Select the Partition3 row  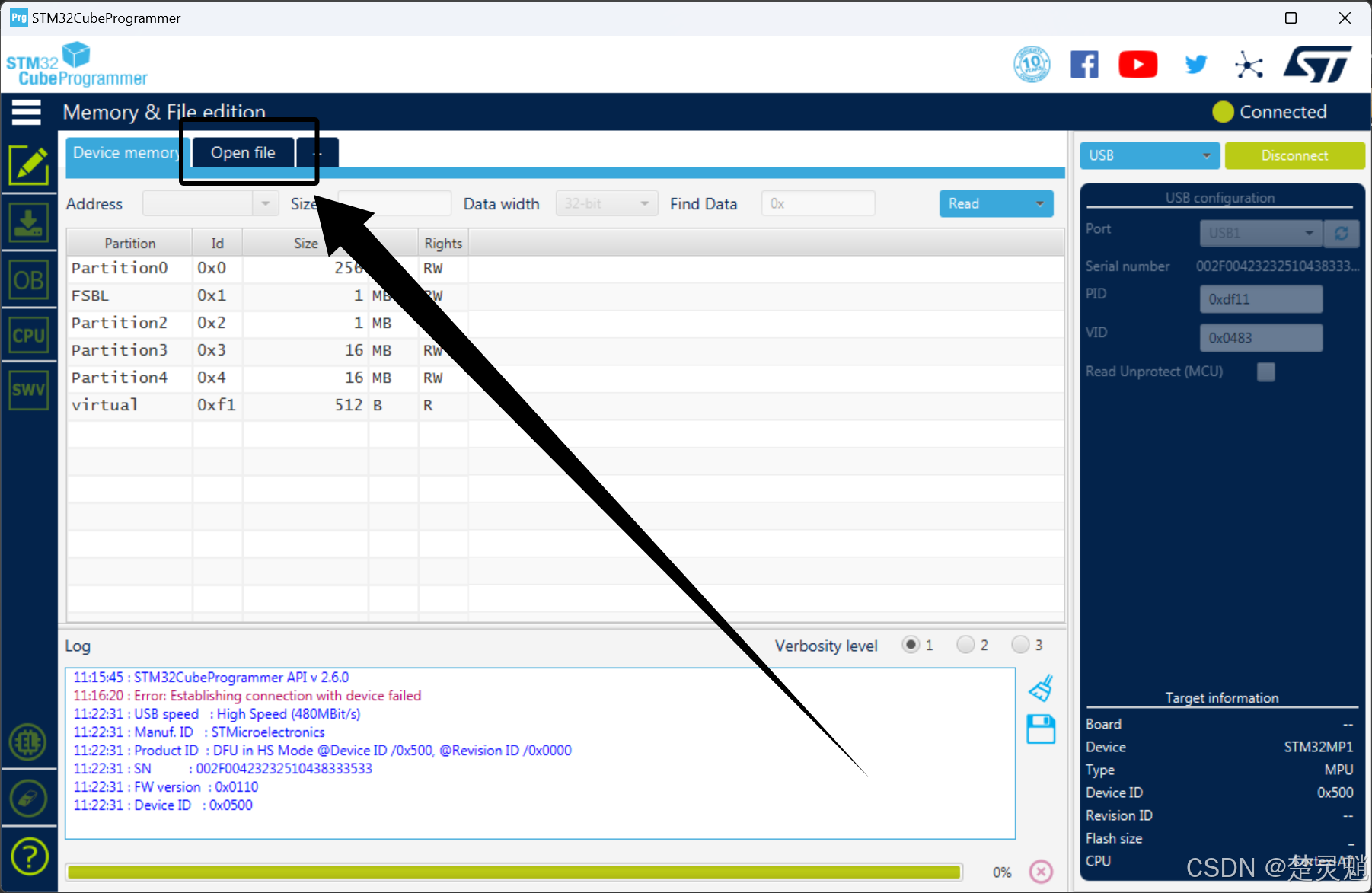pos(565,350)
